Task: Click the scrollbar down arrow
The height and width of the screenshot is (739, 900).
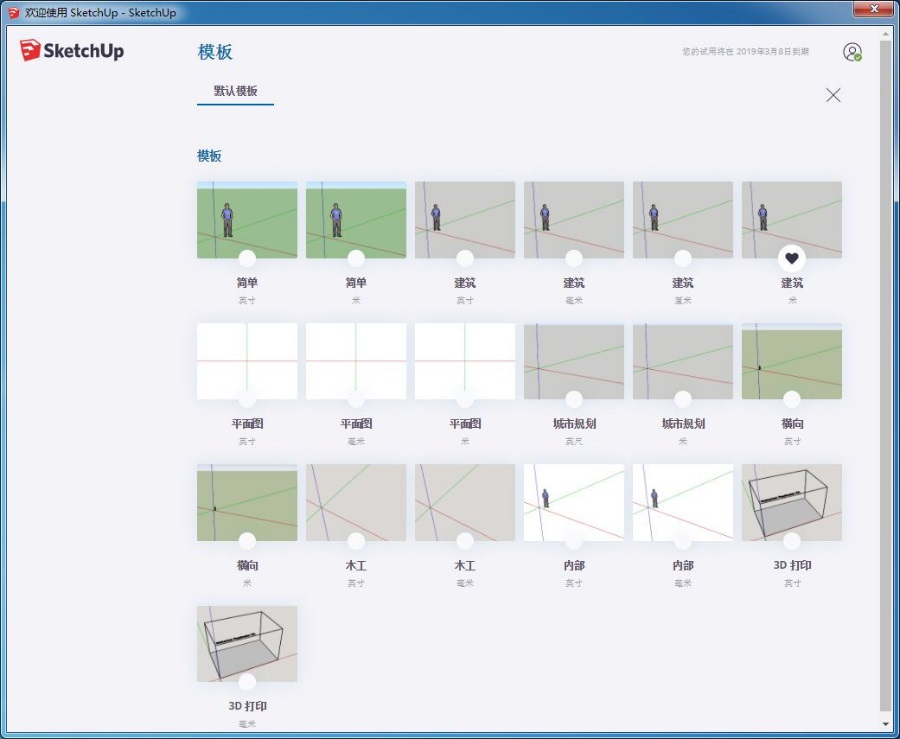Action: 885,725
